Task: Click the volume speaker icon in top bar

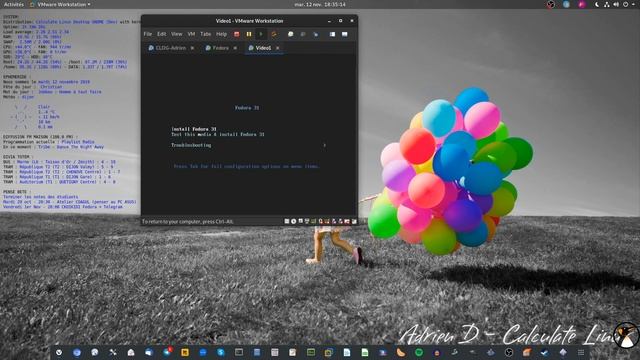Action: click(616, 4)
